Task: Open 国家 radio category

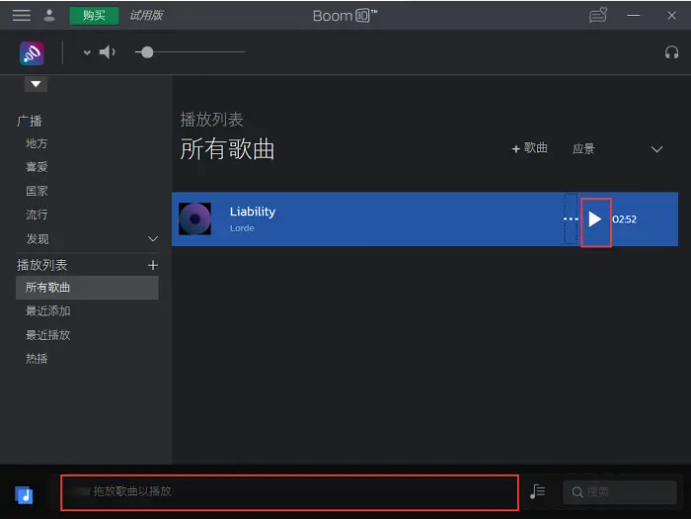Action: coord(37,191)
